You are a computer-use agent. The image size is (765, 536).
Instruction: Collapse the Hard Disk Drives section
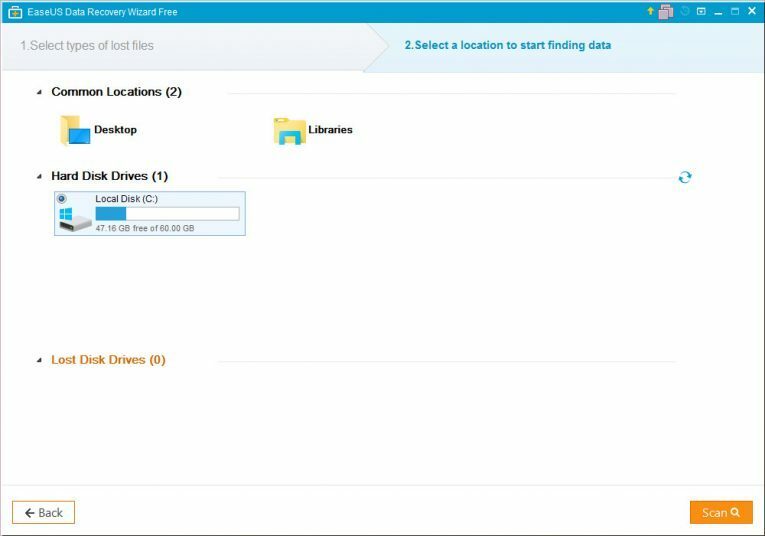(39, 177)
